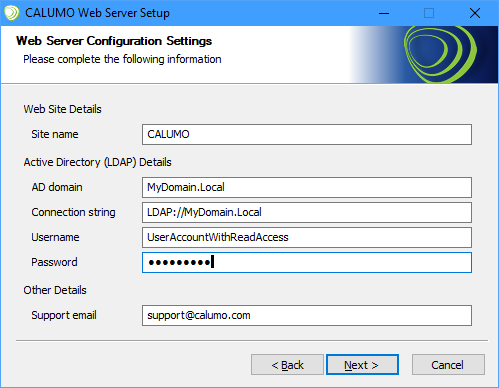Click the 'Support email' label
The image size is (499, 388).
point(64,315)
